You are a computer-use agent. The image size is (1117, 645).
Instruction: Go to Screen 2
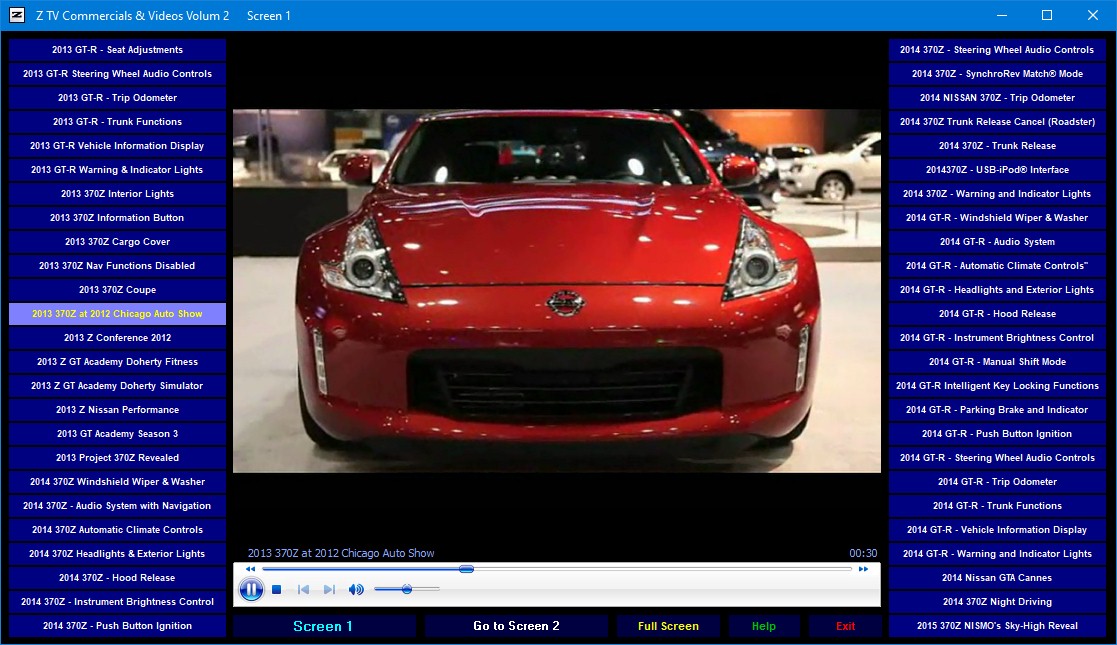[x=516, y=626]
